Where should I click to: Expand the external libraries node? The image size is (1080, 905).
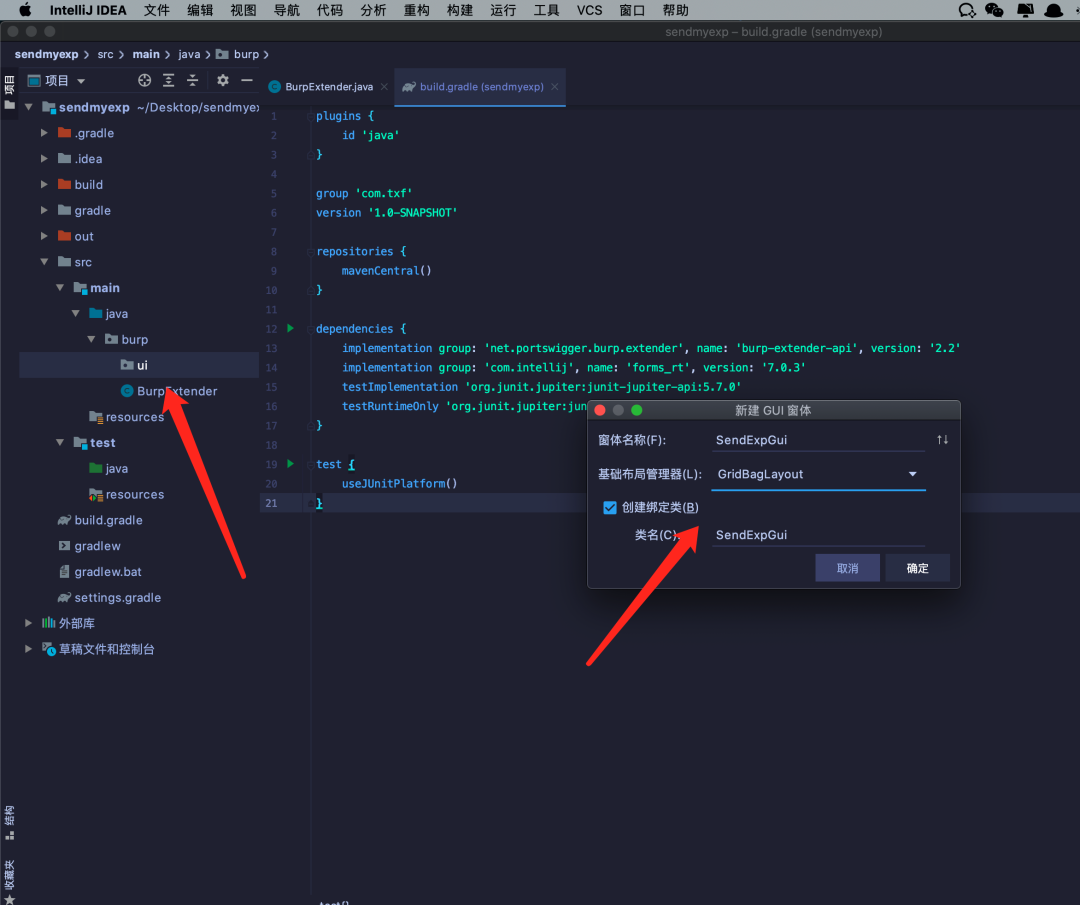pos(28,623)
